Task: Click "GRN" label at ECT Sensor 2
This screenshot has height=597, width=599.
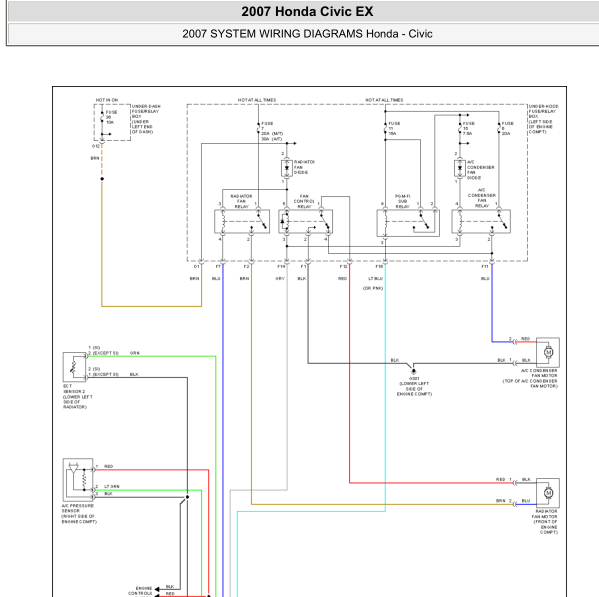Action: click(134, 353)
